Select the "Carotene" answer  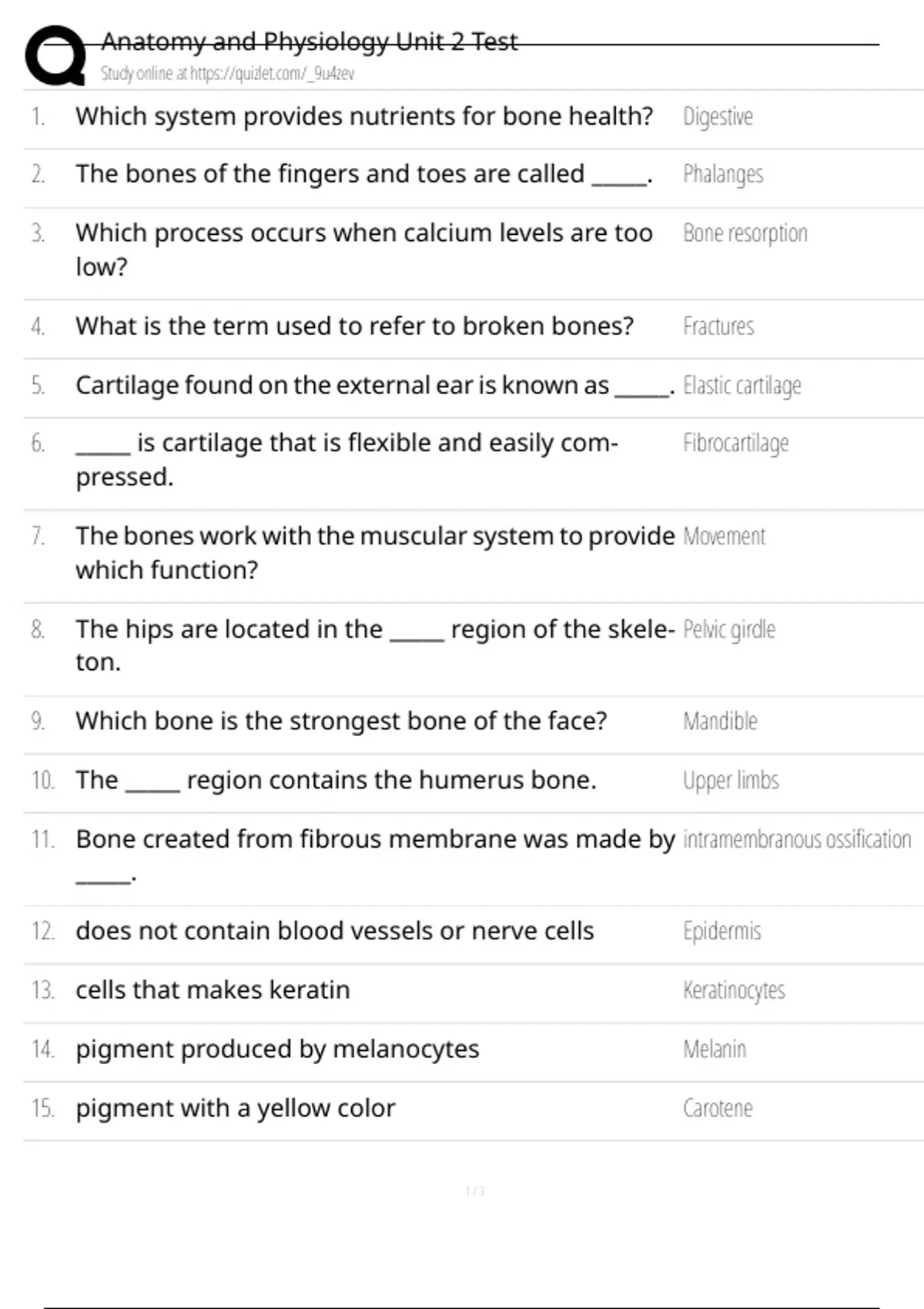[x=718, y=1109]
